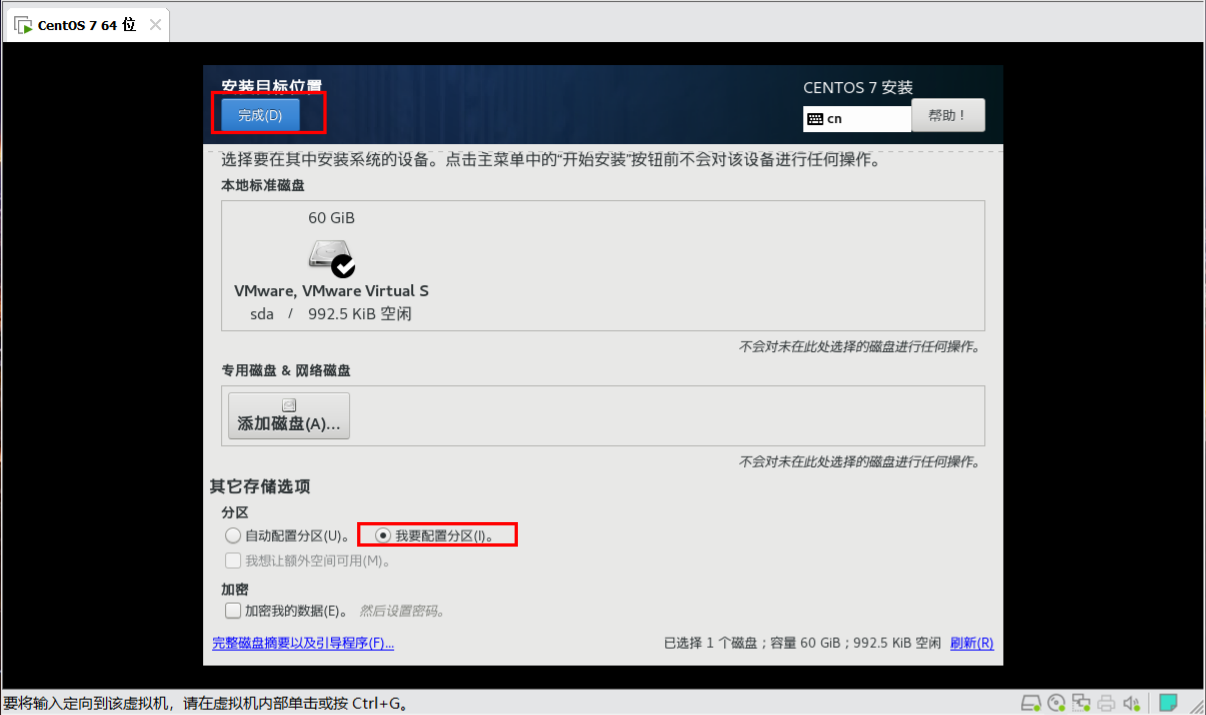This screenshot has width=1206, height=715.
Task: Click the CD/DVD drive status icon
Action: click(1056, 702)
